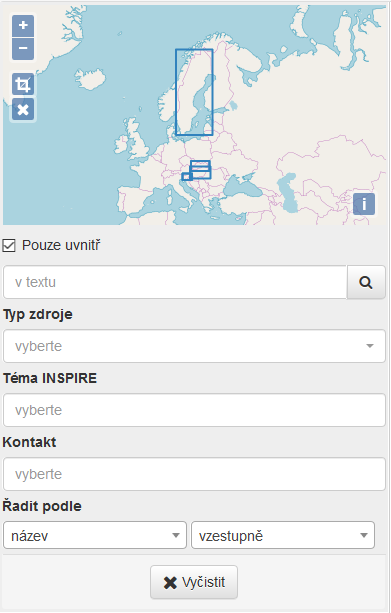The width and height of the screenshot is (391, 613).
Task: Expand Typ zdroje via its arrow
Action: click(x=369, y=346)
